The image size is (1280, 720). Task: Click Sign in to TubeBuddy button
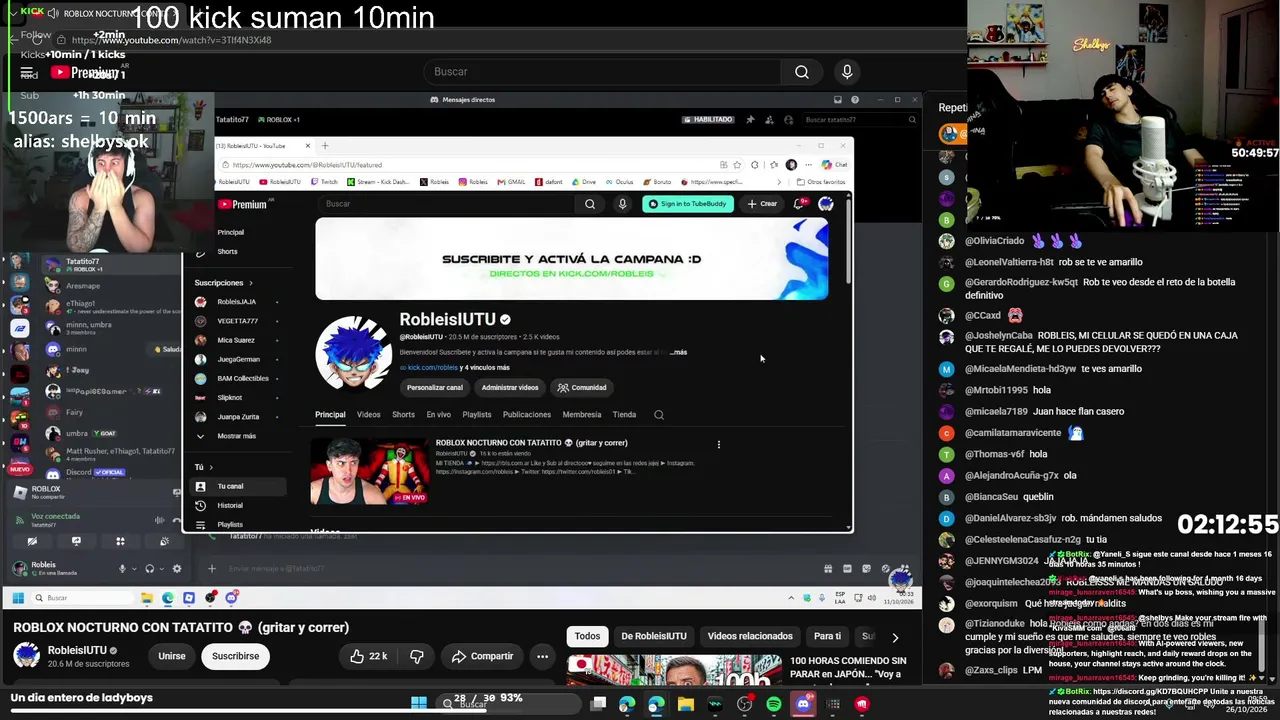687,204
